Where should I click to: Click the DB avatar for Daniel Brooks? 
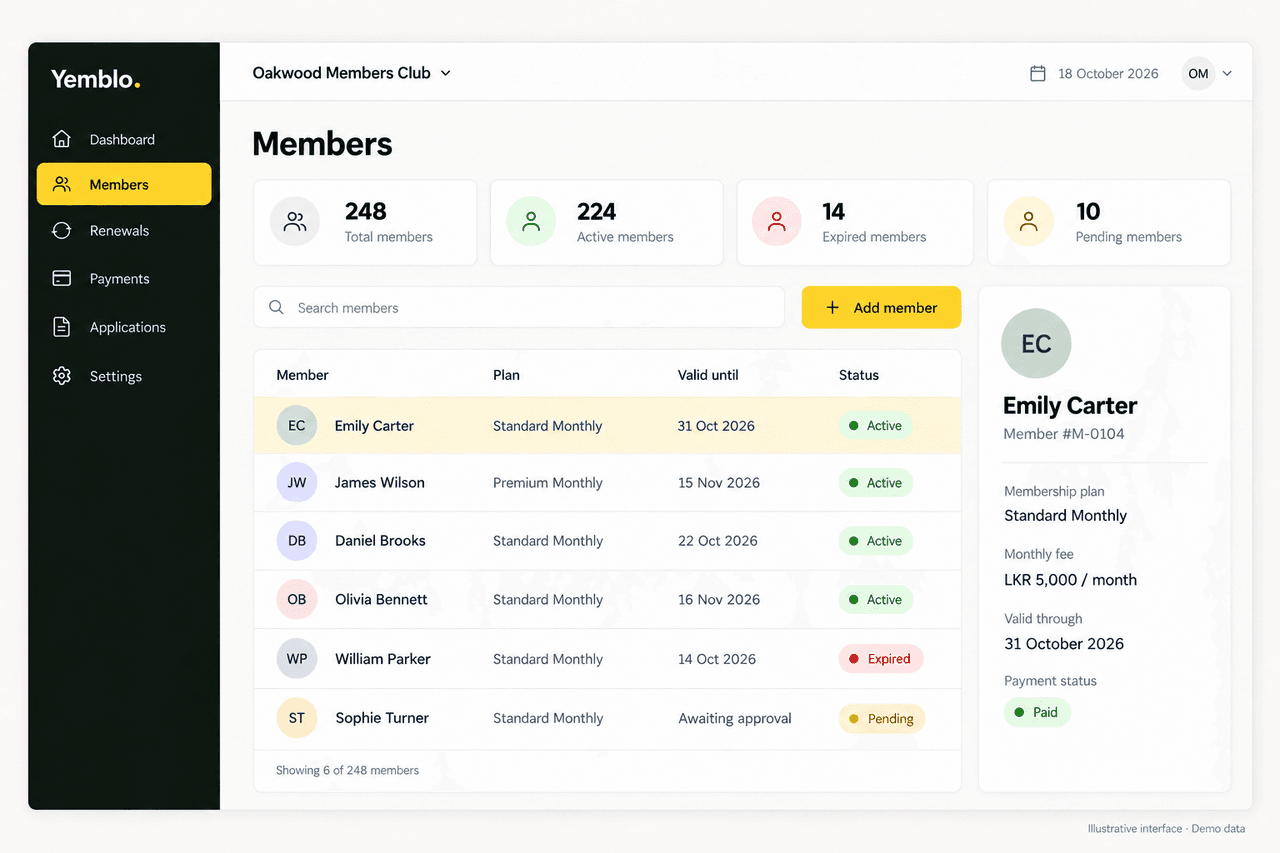pos(297,541)
